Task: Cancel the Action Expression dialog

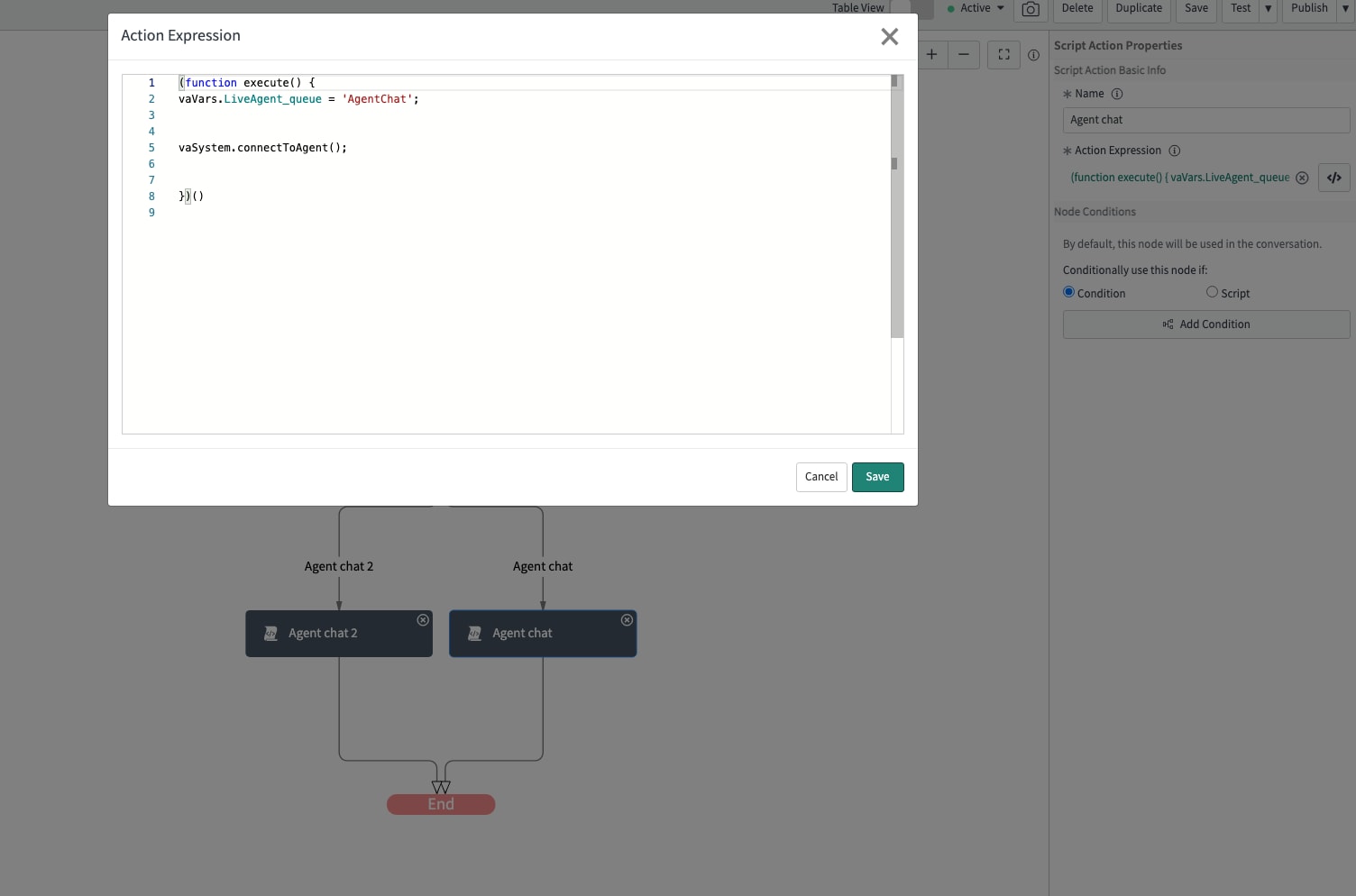Action: [x=821, y=477]
